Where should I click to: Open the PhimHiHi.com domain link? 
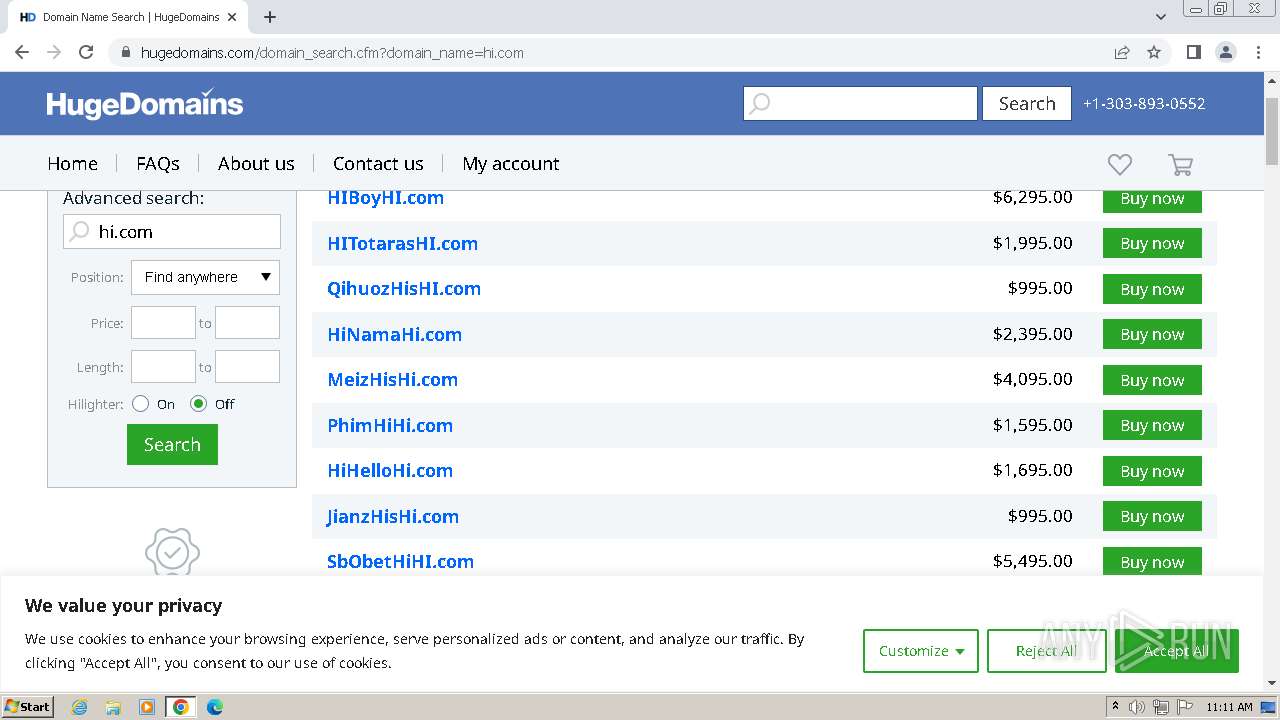pos(390,425)
